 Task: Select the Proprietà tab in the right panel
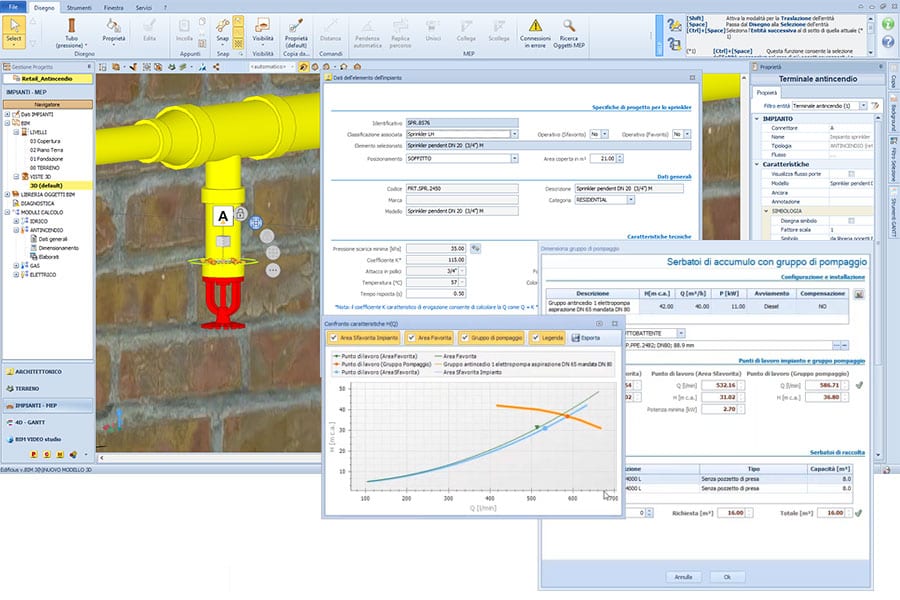766,92
